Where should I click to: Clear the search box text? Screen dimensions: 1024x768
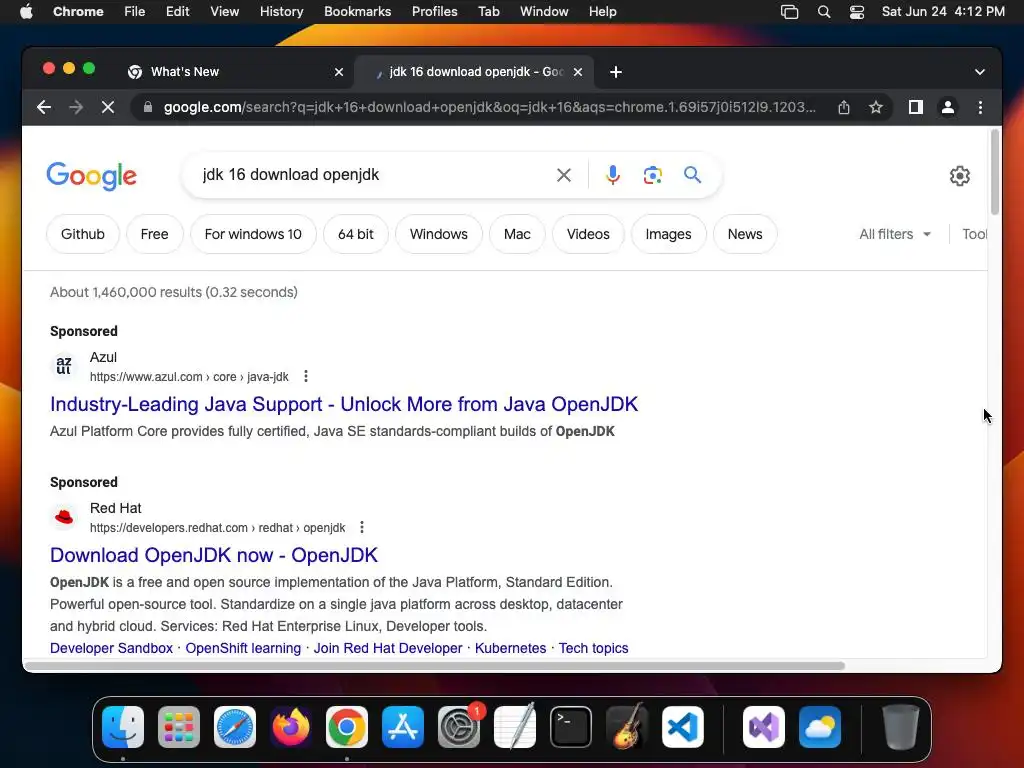point(564,175)
